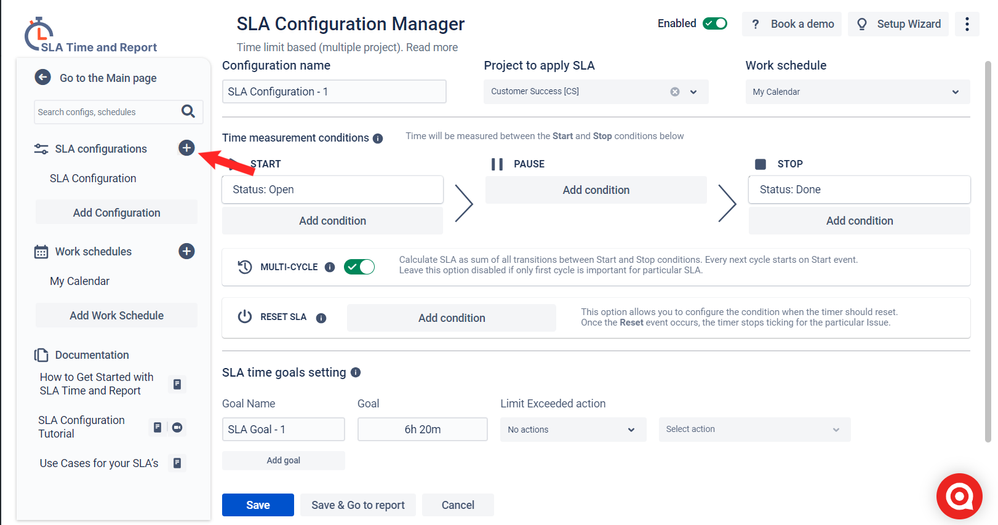Select My Calendar work schedule in sidebar
Viewport: 998px width, 525px height.
[x=80, y=281]
